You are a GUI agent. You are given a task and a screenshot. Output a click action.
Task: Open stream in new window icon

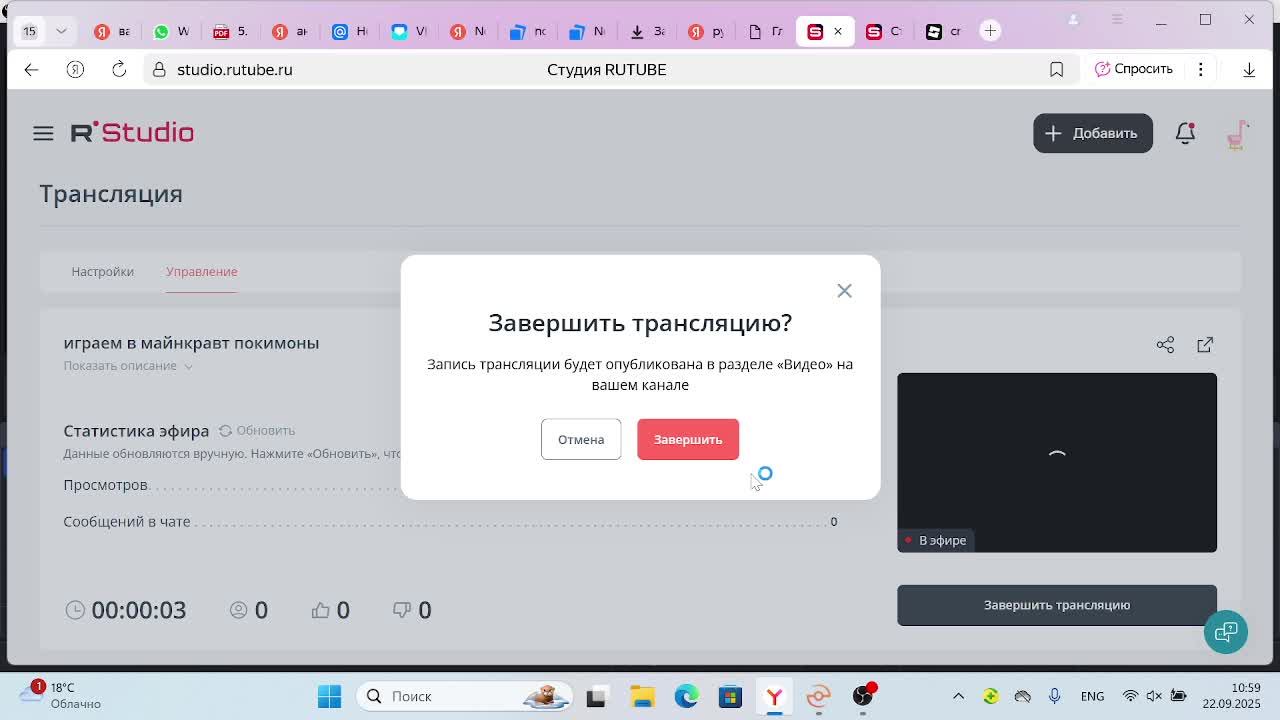(x=1205, y=345)
